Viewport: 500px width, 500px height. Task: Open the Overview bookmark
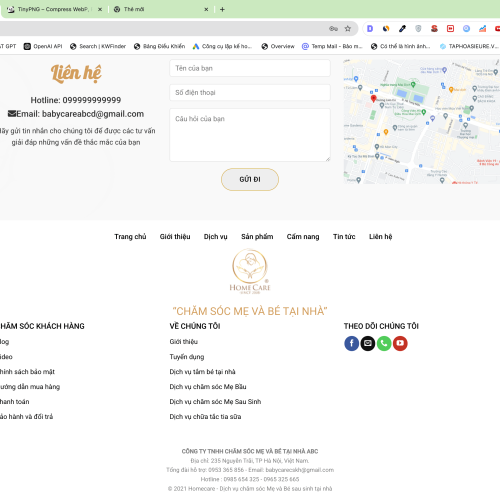[278, 46]
